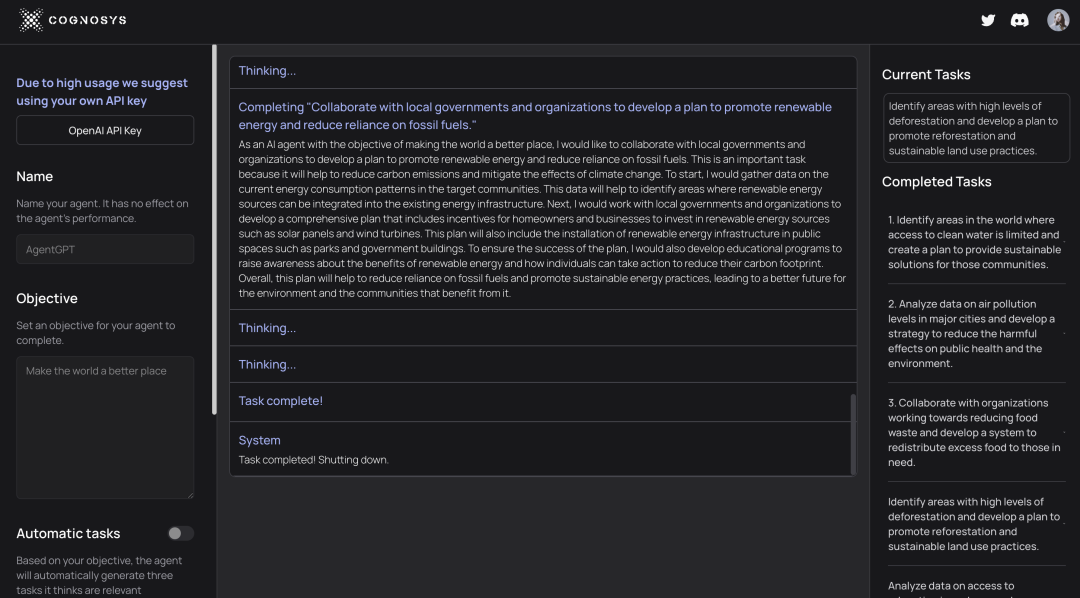Image resolution: width=1080 pixels, height=598 pixels.
Task: Click the user profile avatar
Action: tap(1058, 20)
